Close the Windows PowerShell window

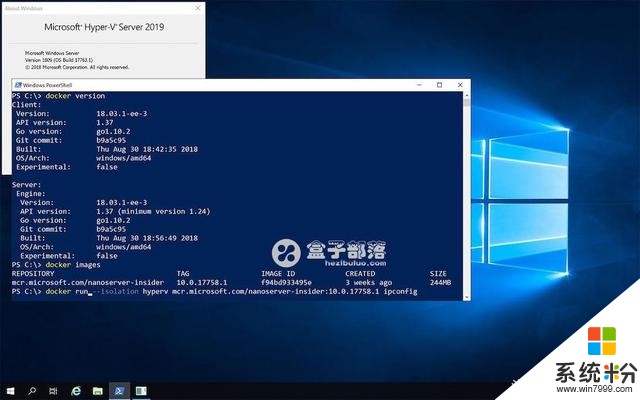pyautogui.click(x=460, y=85)
